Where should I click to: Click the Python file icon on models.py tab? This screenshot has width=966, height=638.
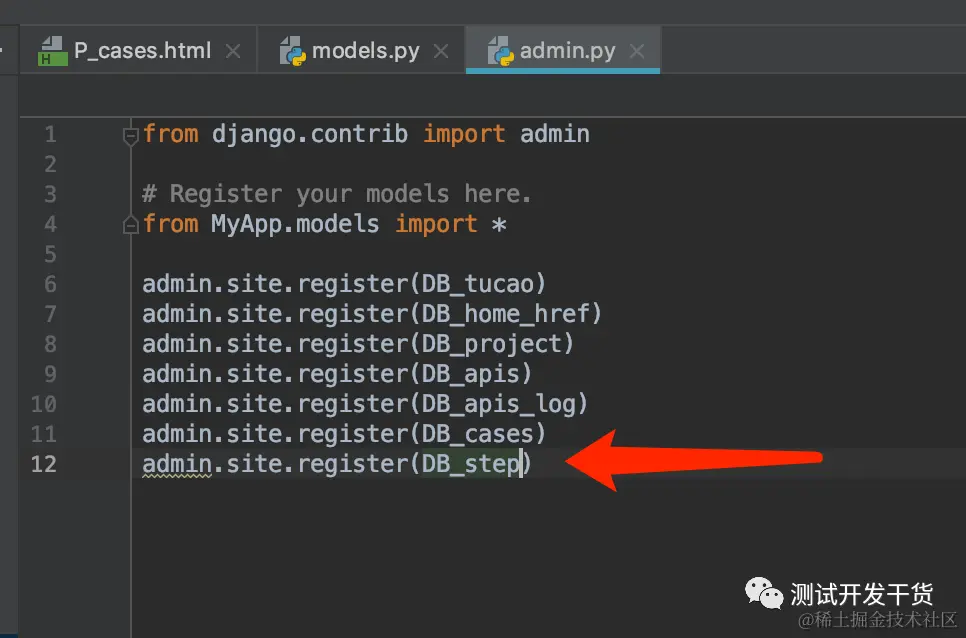293,51
